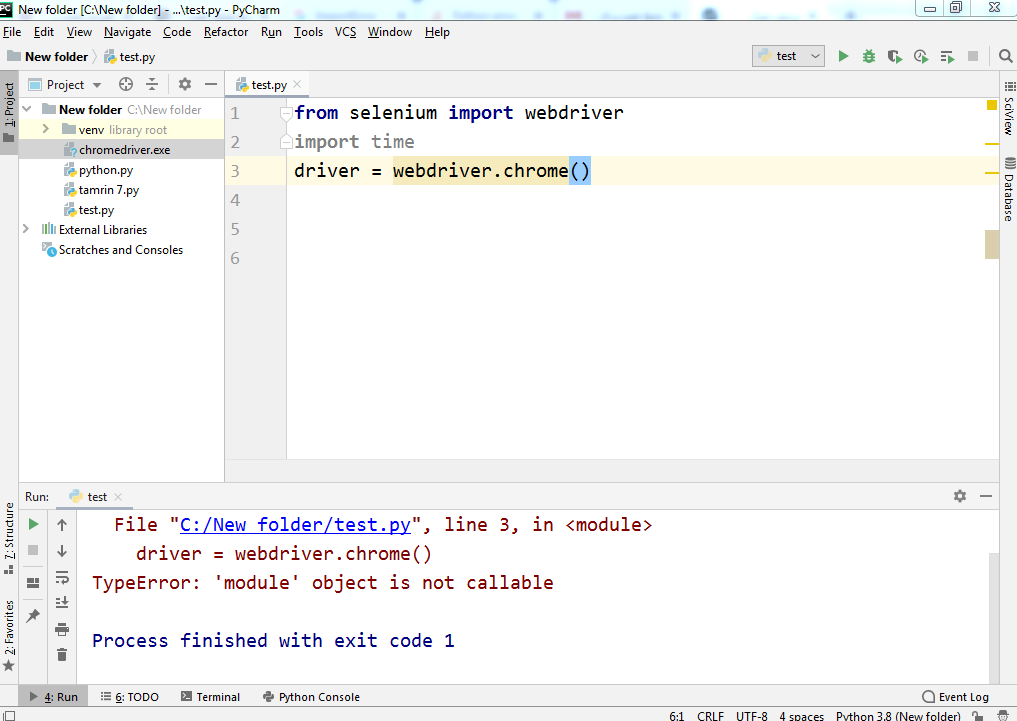Open the test run configuration dropdown
The width and height of the screenshot is (1017, 721).
click(788, 57)
